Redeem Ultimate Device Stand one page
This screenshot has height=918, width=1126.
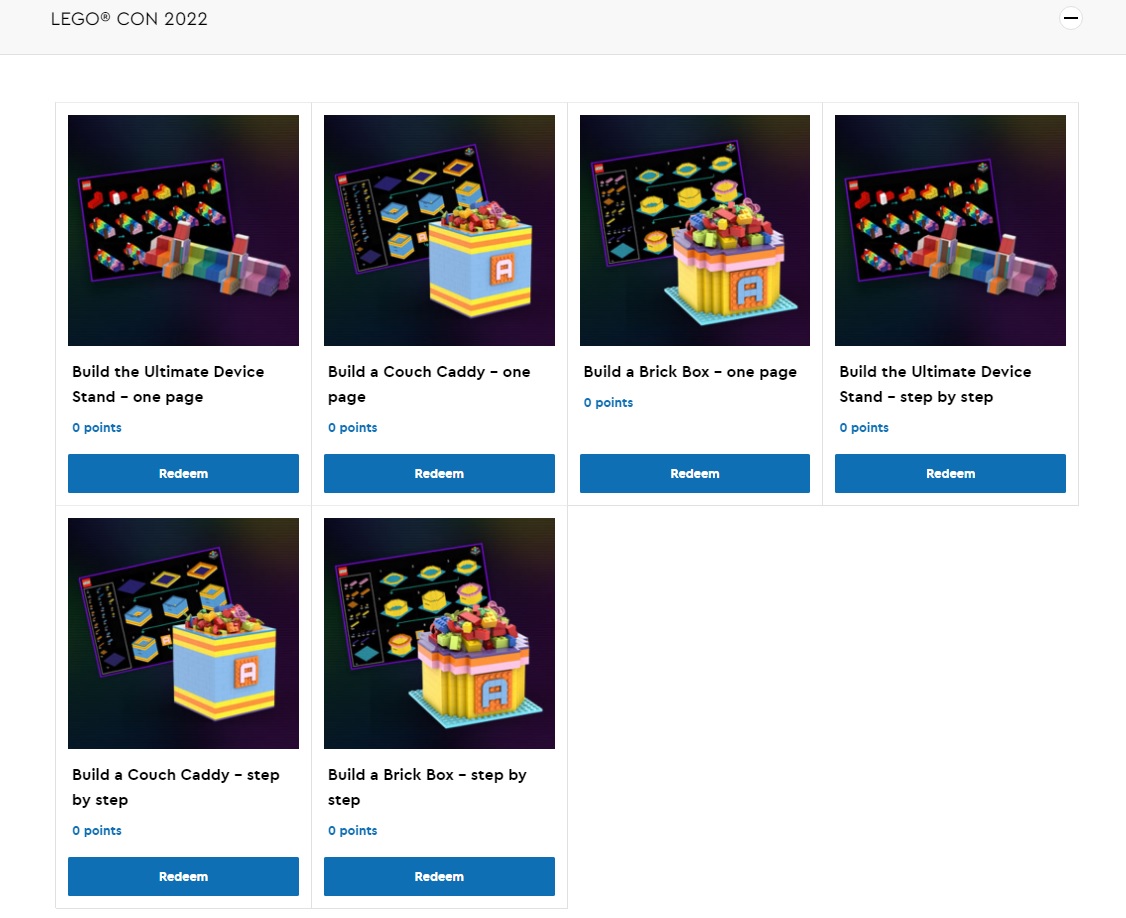(x=183, y=473)
